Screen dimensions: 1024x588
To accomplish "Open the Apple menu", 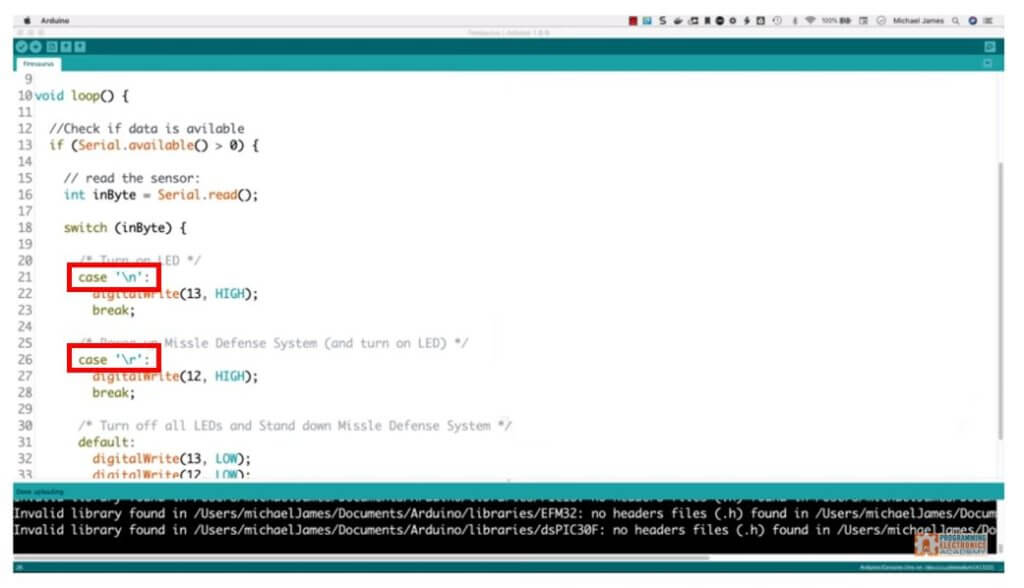I will point(27,19).
